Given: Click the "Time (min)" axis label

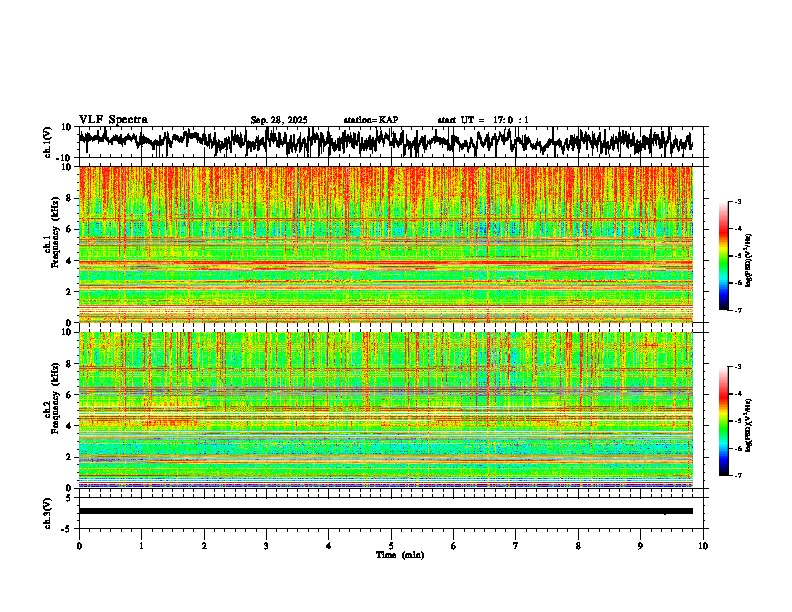Looking at the screenshot, I should click(x=400, y=555).
